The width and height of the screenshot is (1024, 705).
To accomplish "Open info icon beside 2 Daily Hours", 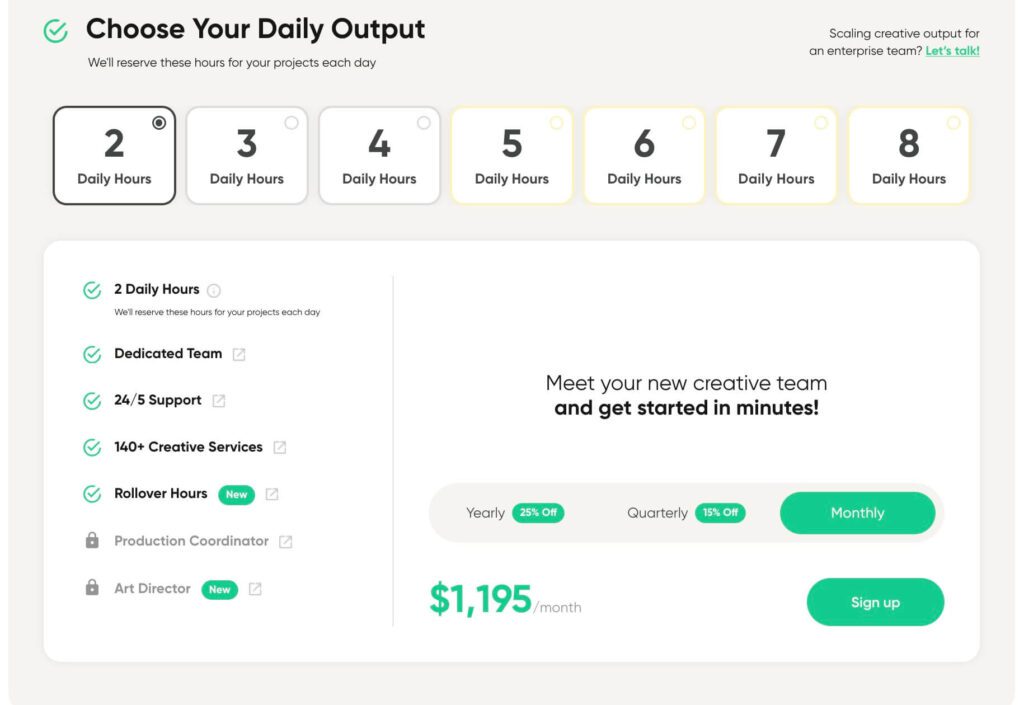I will pos(214,290).
